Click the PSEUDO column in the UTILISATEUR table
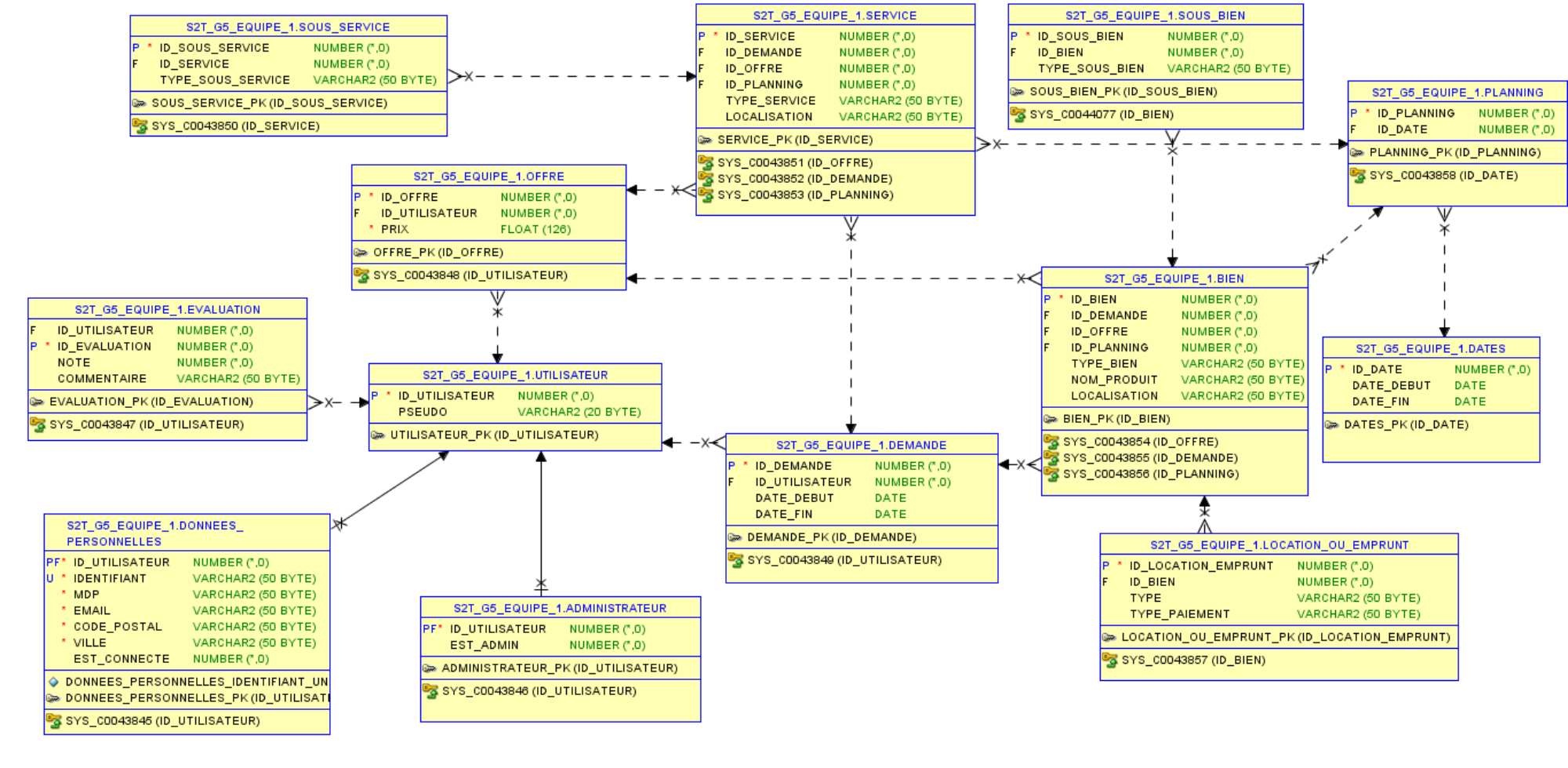Screen dimensions: 1568x768 pyautogui.click(x=423, y=413)
